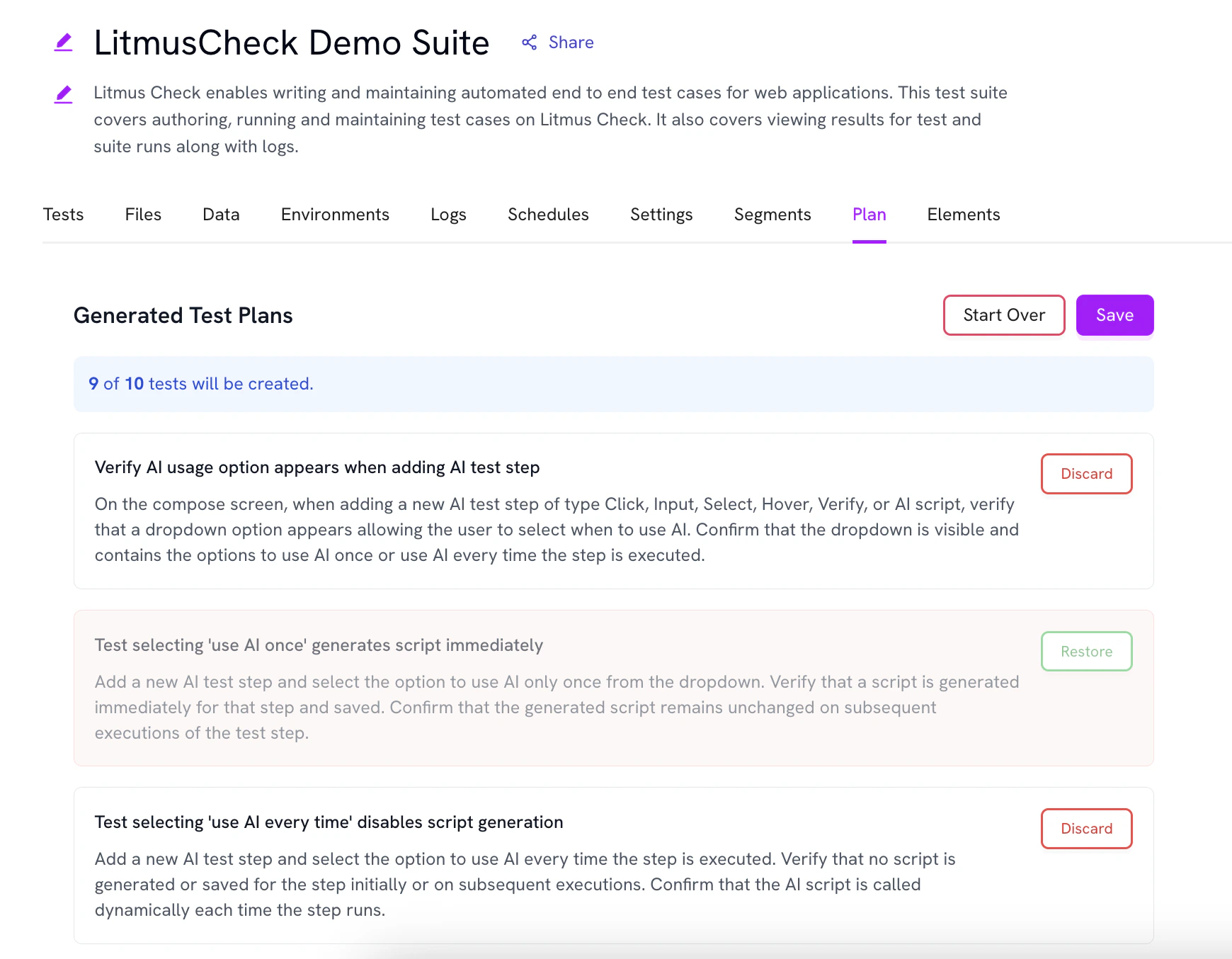Click the Generated Test Plans heading

[183, 315]
